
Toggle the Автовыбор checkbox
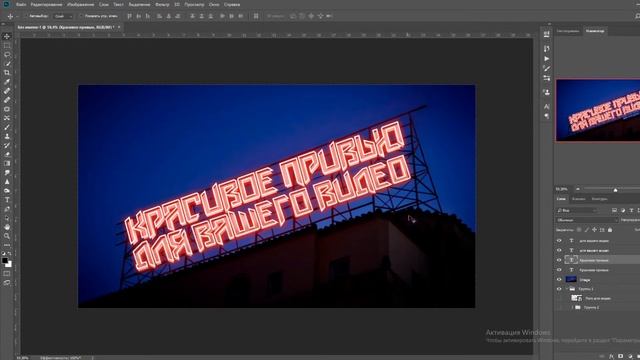tap(26, 16)
